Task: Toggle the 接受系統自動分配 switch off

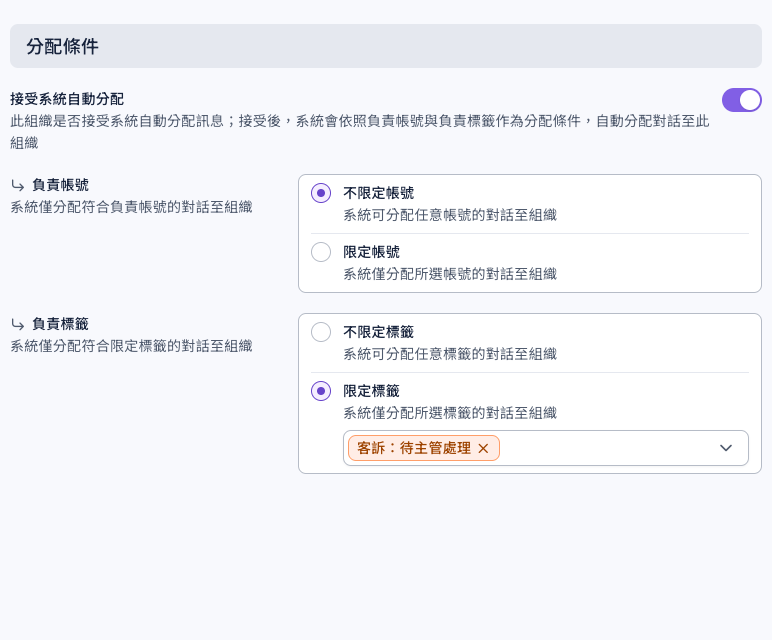Action: pos(741,100)
